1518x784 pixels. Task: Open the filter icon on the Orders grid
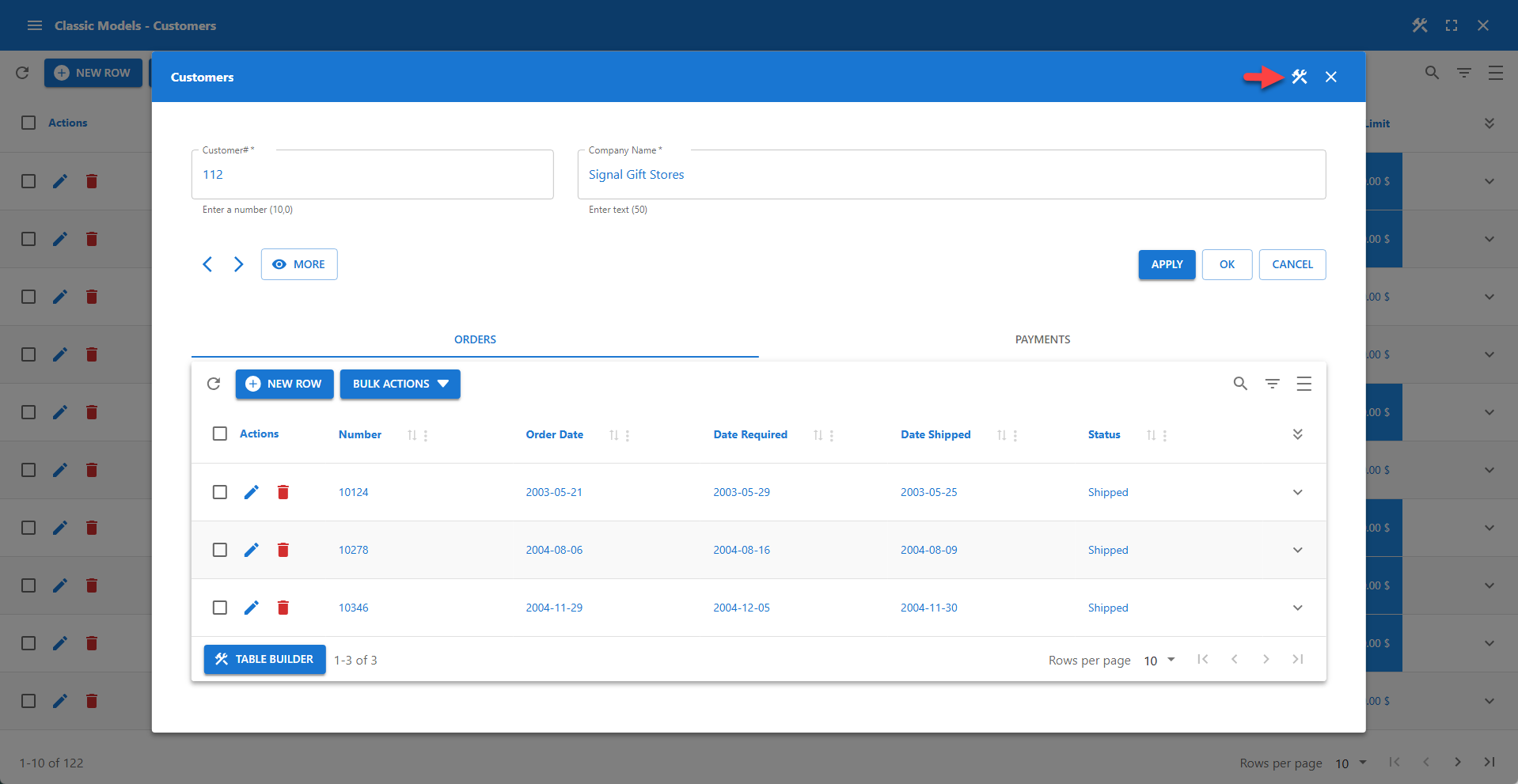(1272, 384)
